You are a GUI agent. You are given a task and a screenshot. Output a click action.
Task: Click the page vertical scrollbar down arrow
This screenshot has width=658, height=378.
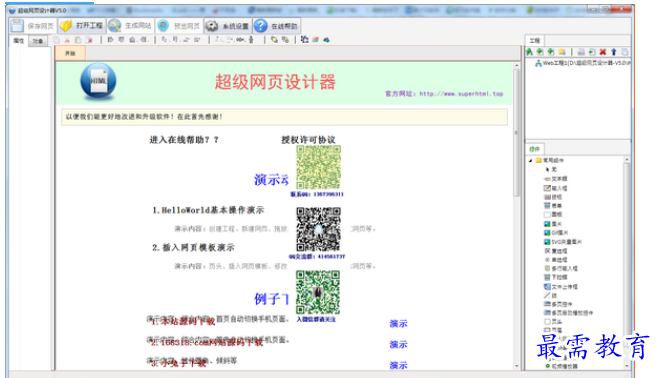pyautogui.click(x=517, y=366)
